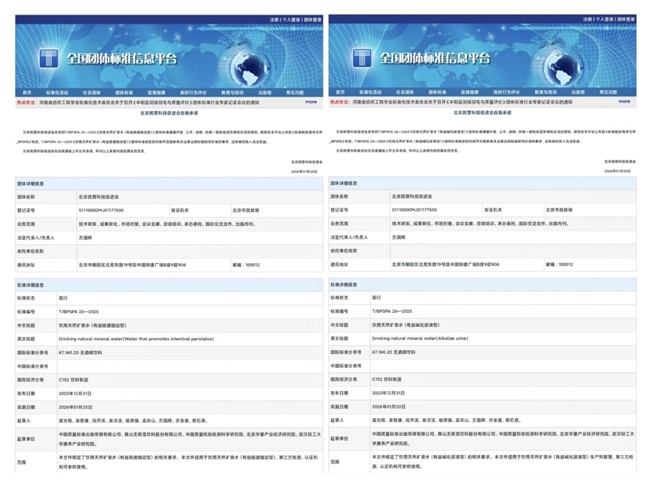Open 注册 link on the left page
Viewport: 650px width, 486px height.
point(274,19)
